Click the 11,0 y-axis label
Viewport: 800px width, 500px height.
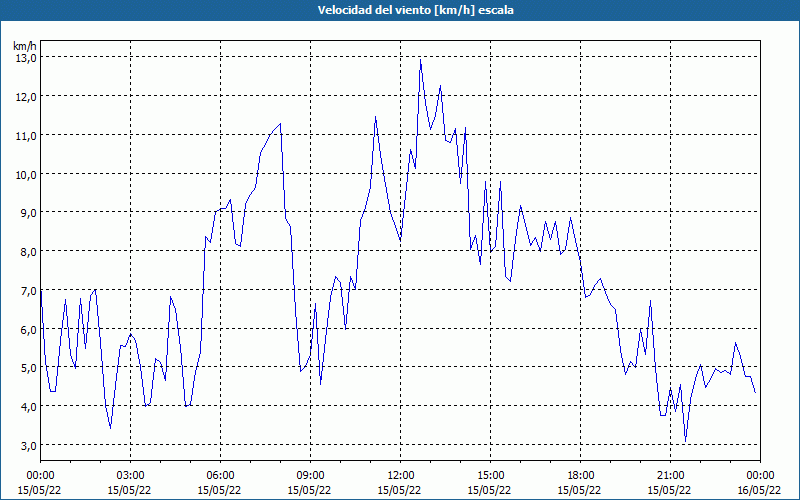click(26, 135)
